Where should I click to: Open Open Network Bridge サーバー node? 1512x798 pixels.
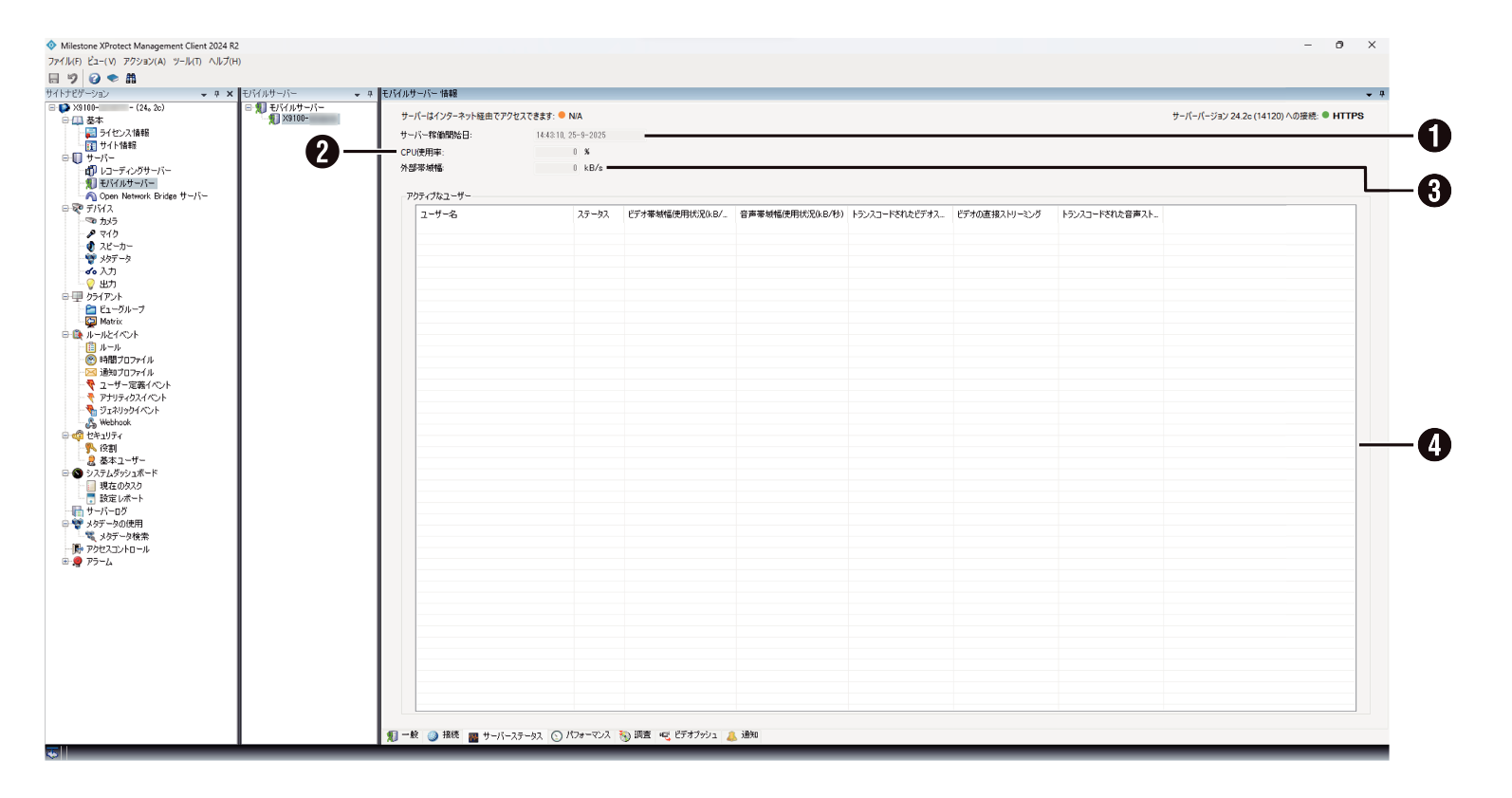(x=154, y=196)
